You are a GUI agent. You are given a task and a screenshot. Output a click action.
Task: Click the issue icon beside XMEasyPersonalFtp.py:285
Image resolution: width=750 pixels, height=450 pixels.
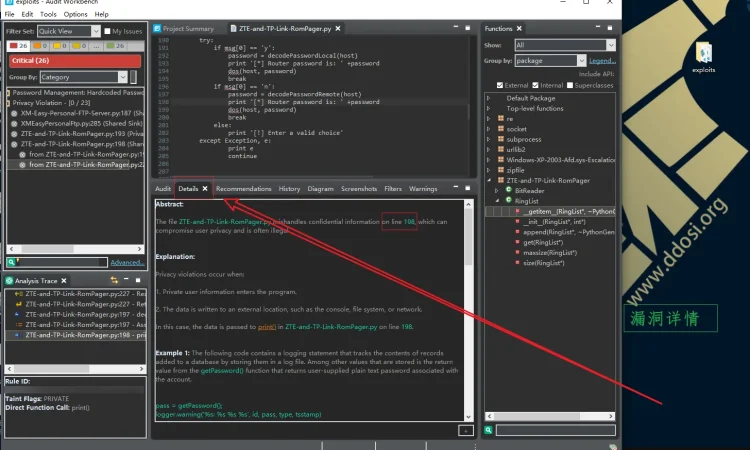(x=14, y=123)
